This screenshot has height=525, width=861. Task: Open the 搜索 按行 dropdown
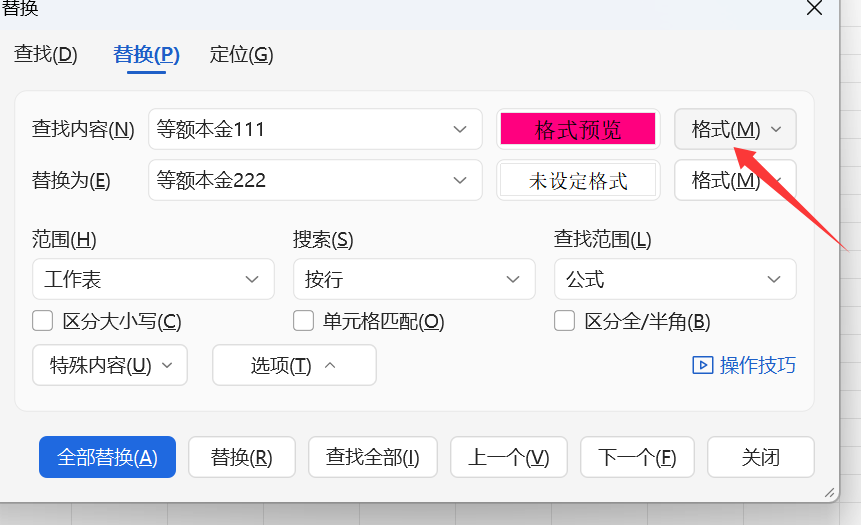click(x=414, y=279)
